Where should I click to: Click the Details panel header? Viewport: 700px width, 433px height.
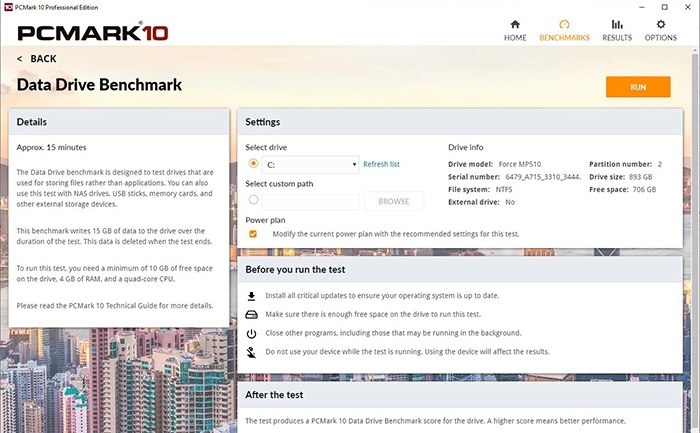(119, 122)
